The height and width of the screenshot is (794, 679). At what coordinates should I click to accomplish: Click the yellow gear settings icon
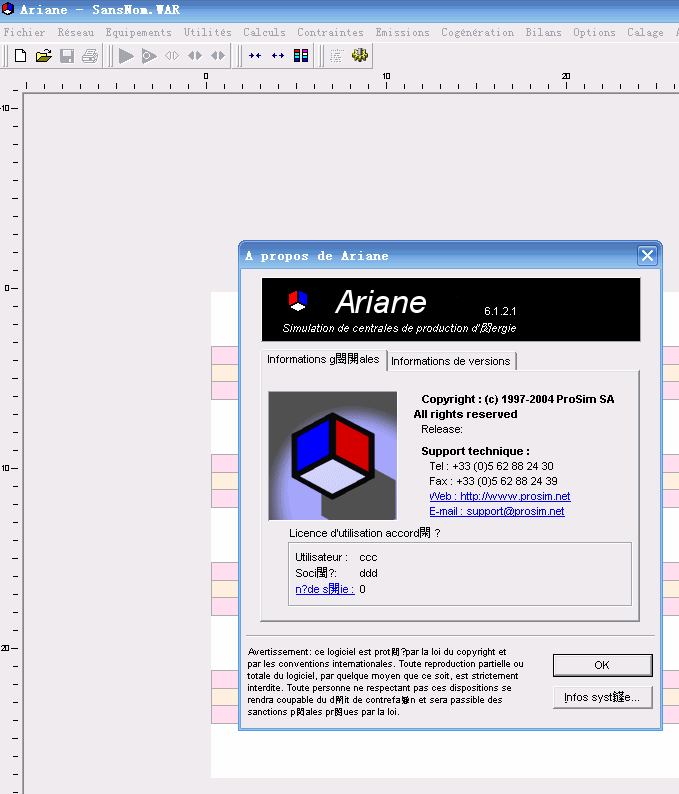click(x=360, y=55)
